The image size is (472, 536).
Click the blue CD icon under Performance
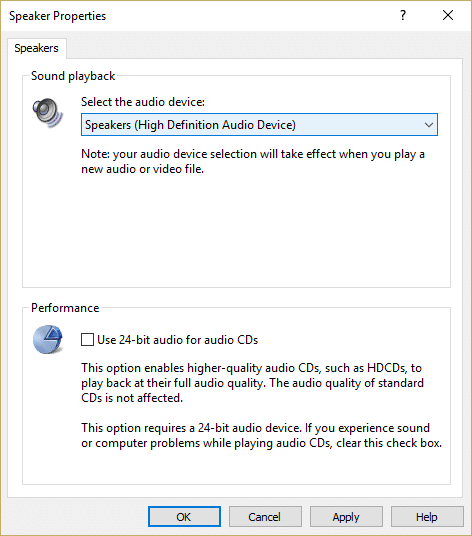coord(48,339)
